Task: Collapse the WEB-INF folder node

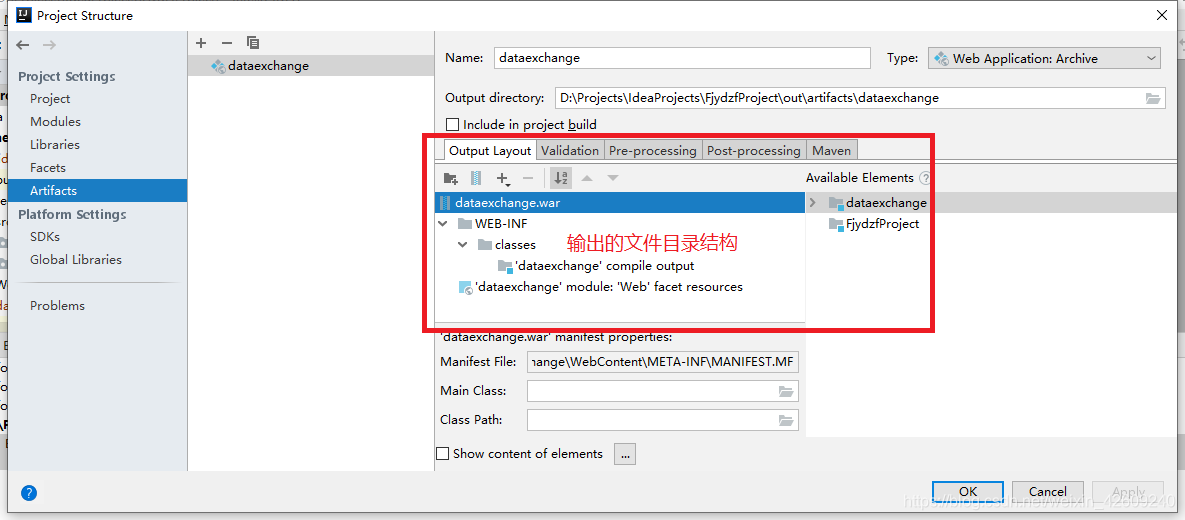Action: click(x=443, y=224)
